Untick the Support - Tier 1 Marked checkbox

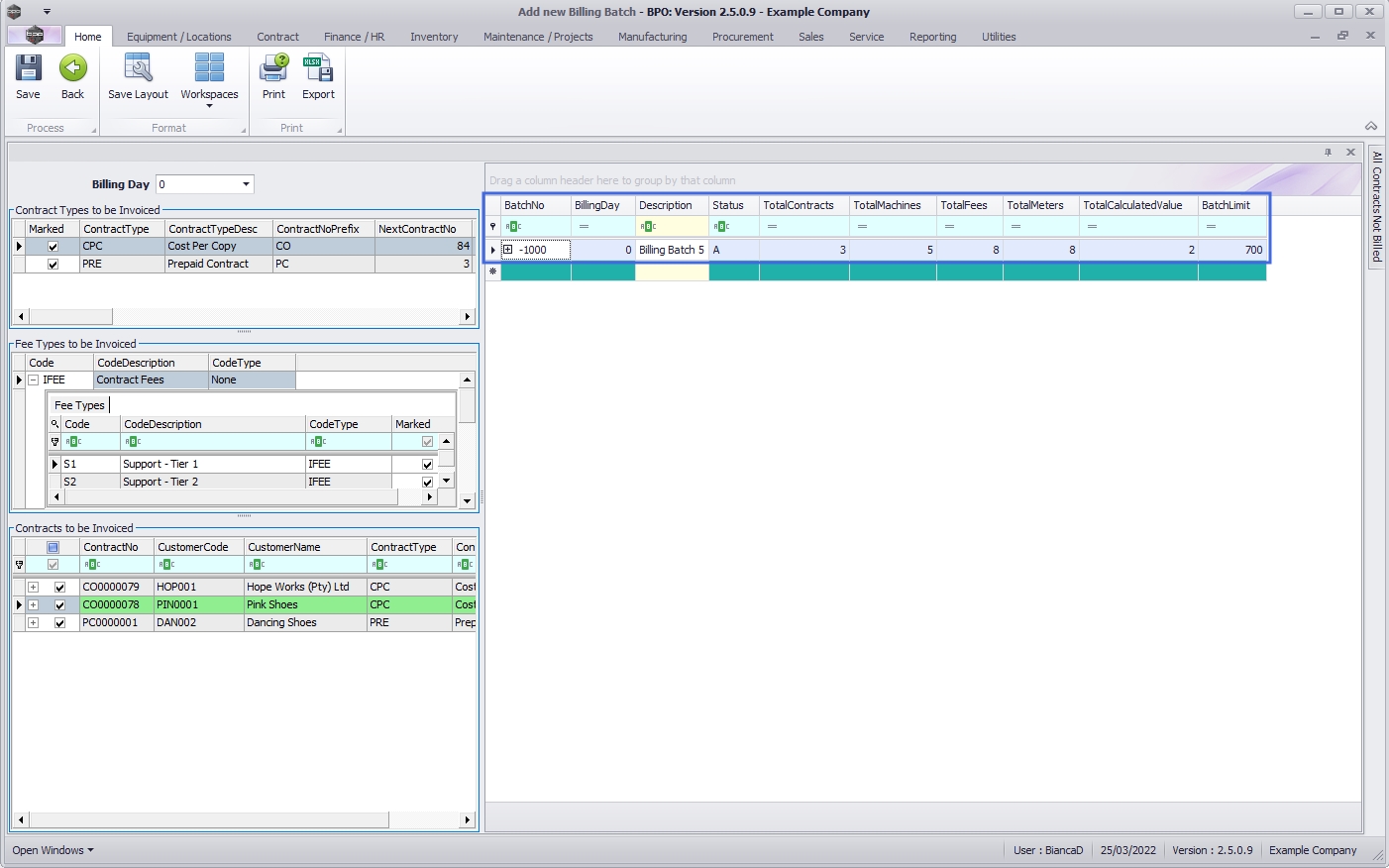(x=427, y=465)
